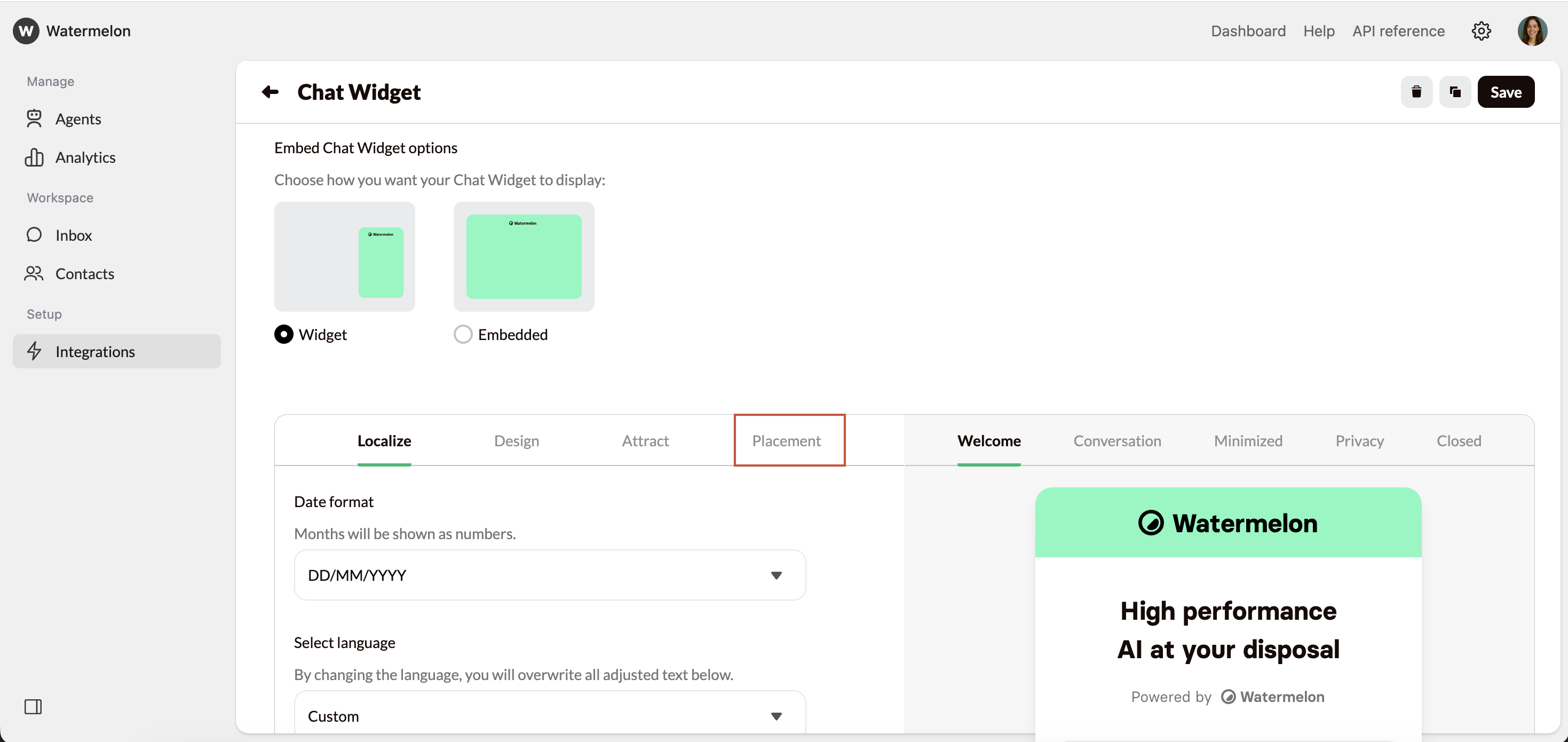
Task: Go to the Analytics section
Action: click(85, 157)
